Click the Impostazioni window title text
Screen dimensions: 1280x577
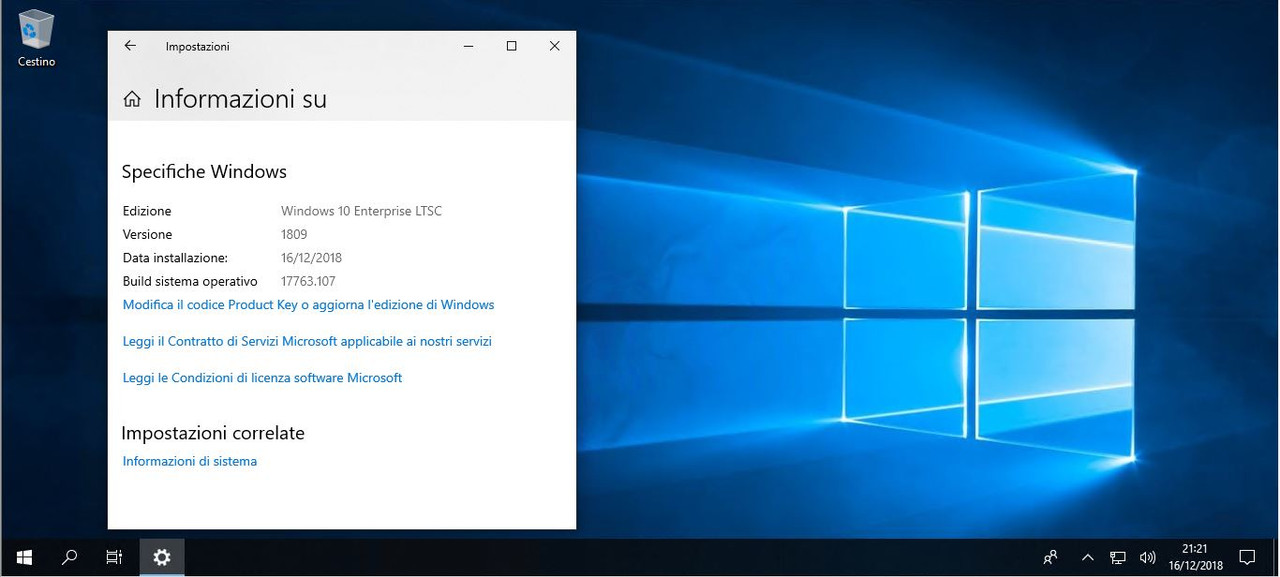(x=197, y=47)
